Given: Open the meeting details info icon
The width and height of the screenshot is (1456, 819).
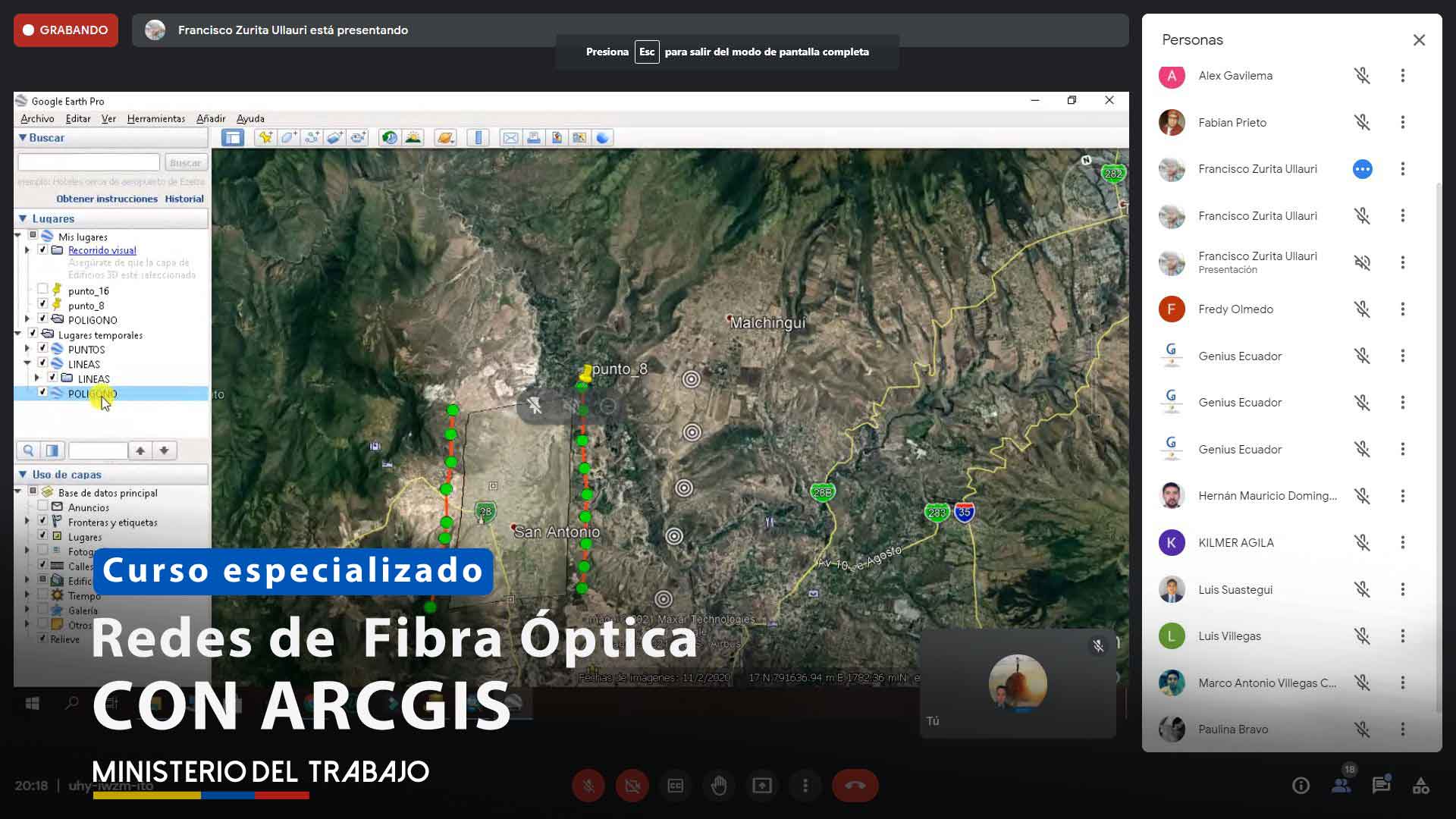Looking at the screenshot, I should 1301,786.
